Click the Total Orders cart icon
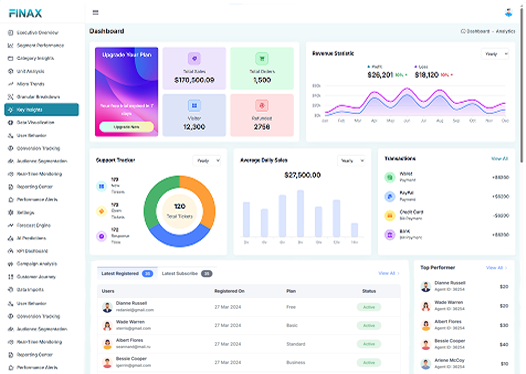This screenshot has width=526, height=374. click(262, 59)
